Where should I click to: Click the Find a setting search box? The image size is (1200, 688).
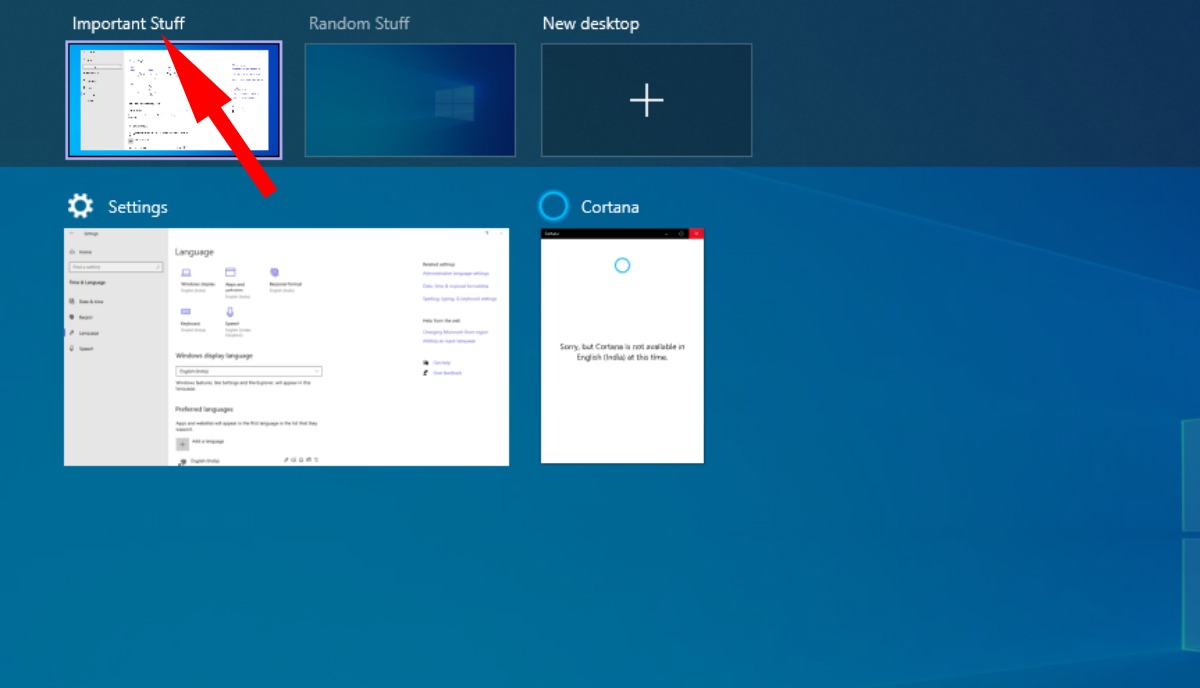116,267
